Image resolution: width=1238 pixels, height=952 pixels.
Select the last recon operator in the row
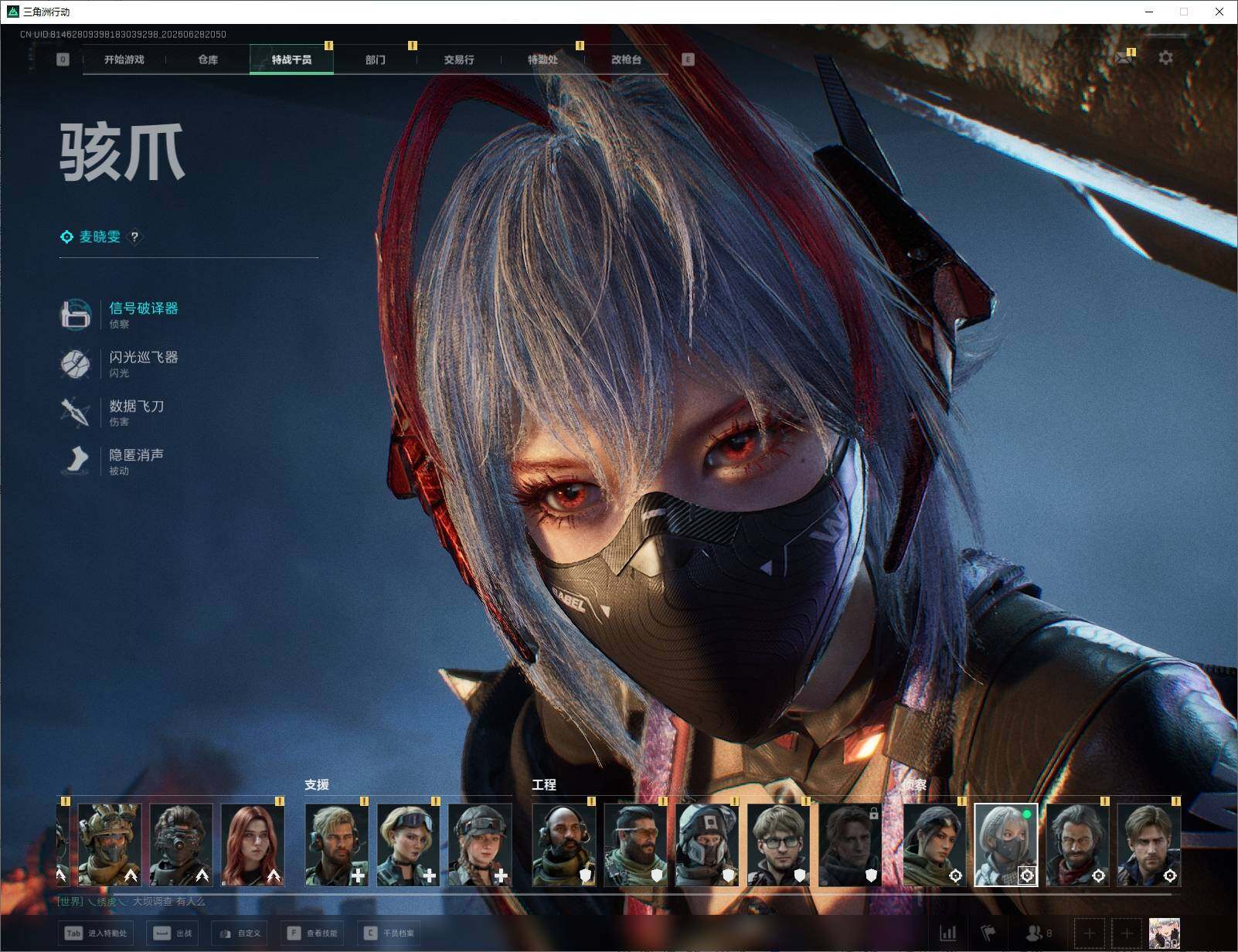pos(1149,845)
